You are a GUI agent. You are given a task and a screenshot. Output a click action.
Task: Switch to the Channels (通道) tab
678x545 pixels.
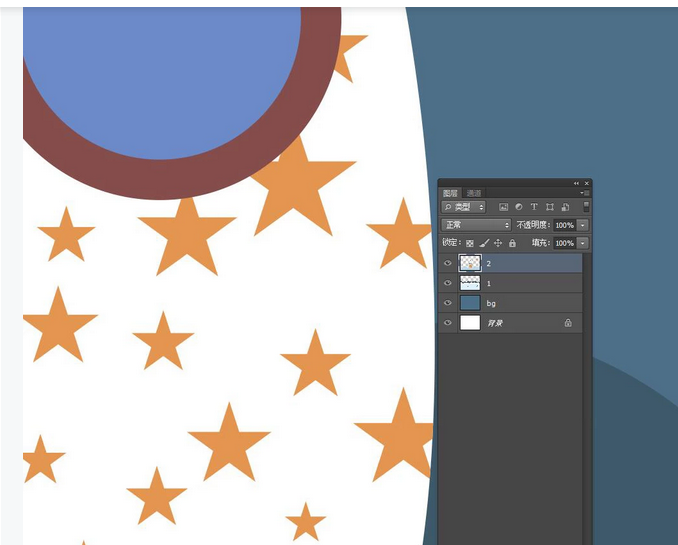point(474,193)
